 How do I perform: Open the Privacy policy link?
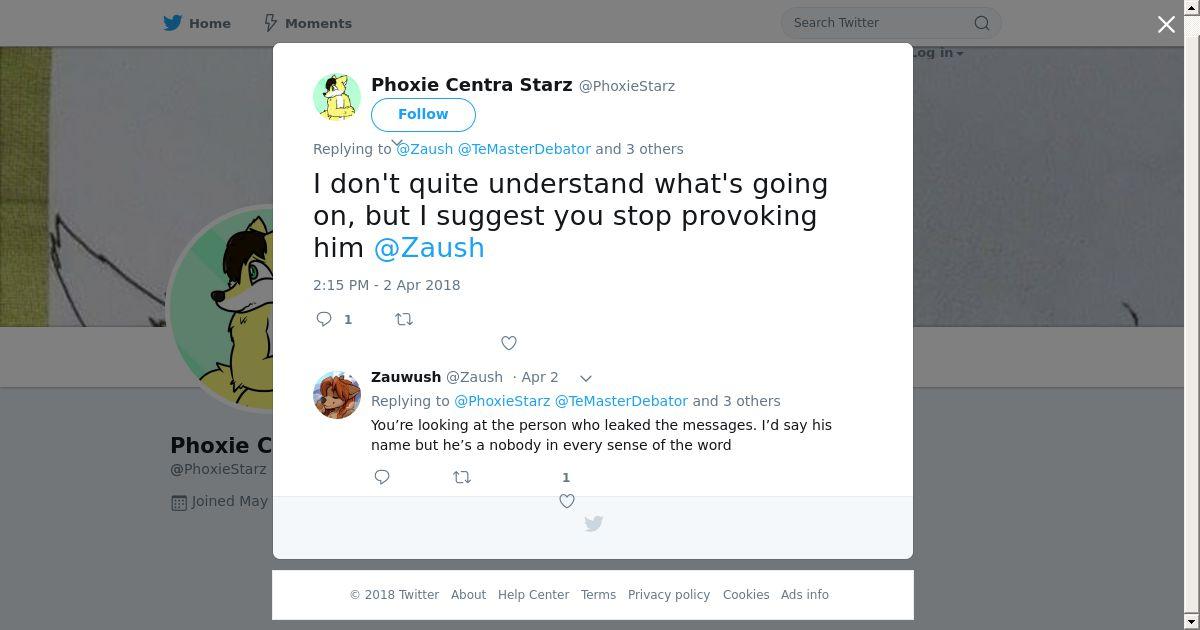[669, 595]
